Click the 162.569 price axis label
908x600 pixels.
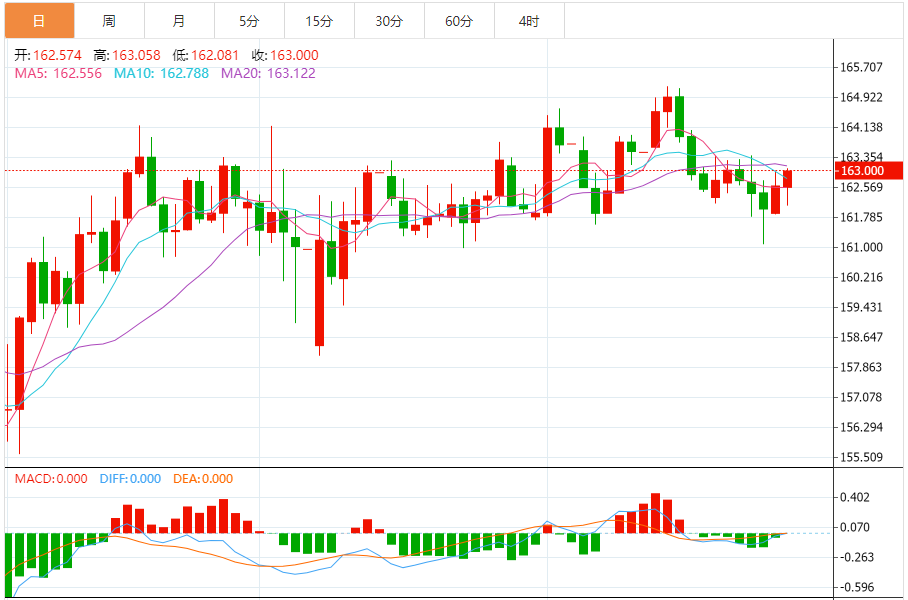pyautogui.click(x=861, y=187)
